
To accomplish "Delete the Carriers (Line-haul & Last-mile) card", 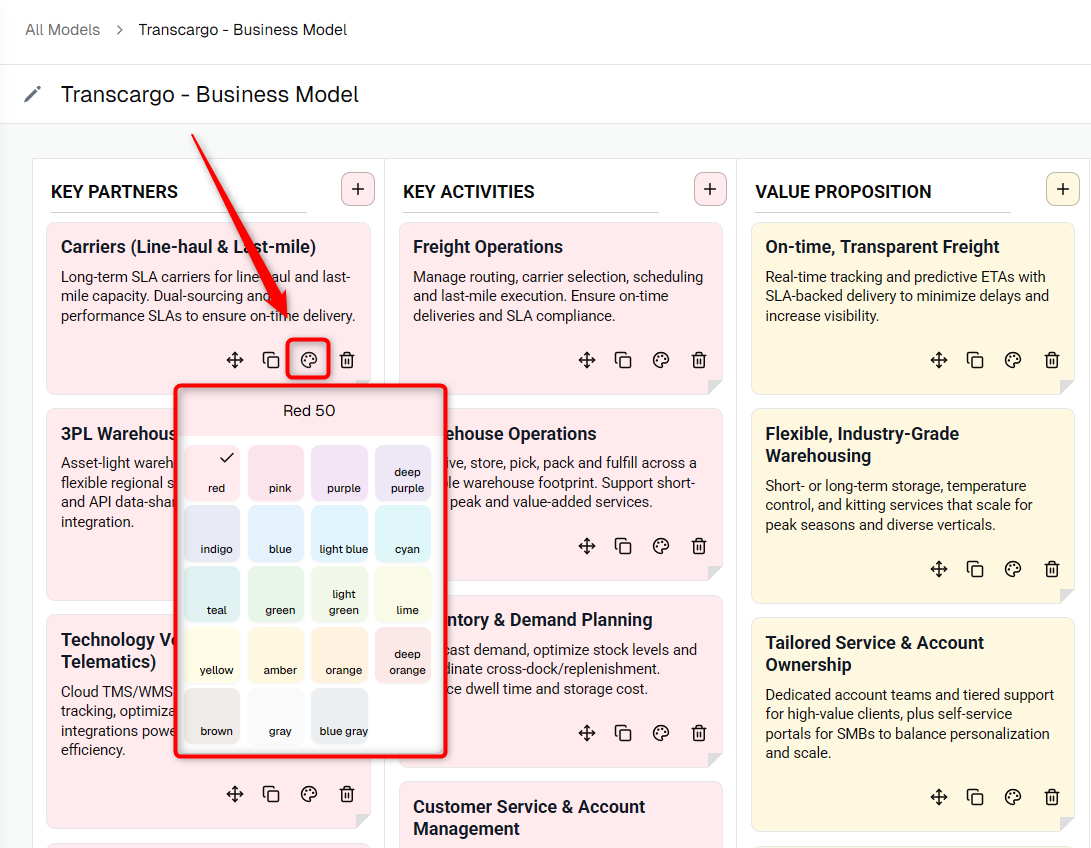I will click(x=347, y=360).
